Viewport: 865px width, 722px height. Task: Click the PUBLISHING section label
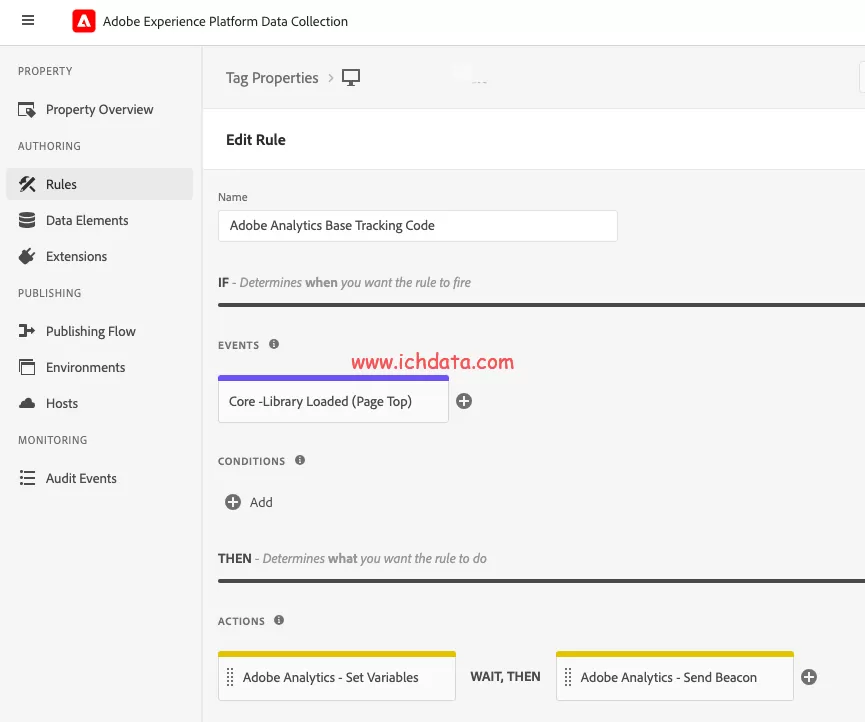coord(50,293)
